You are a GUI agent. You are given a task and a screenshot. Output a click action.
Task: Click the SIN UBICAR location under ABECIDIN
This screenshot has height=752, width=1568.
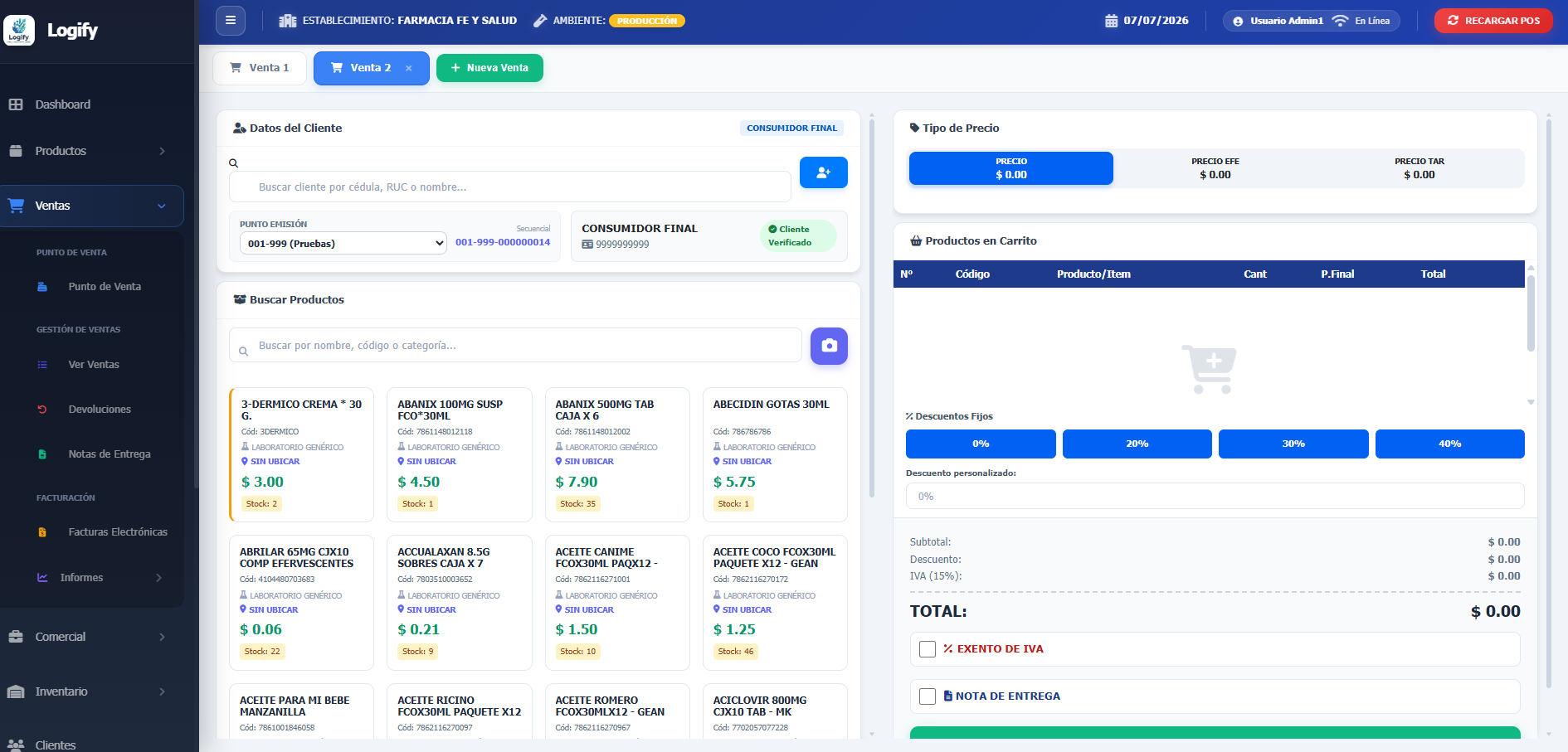click(x=747, y=462)
